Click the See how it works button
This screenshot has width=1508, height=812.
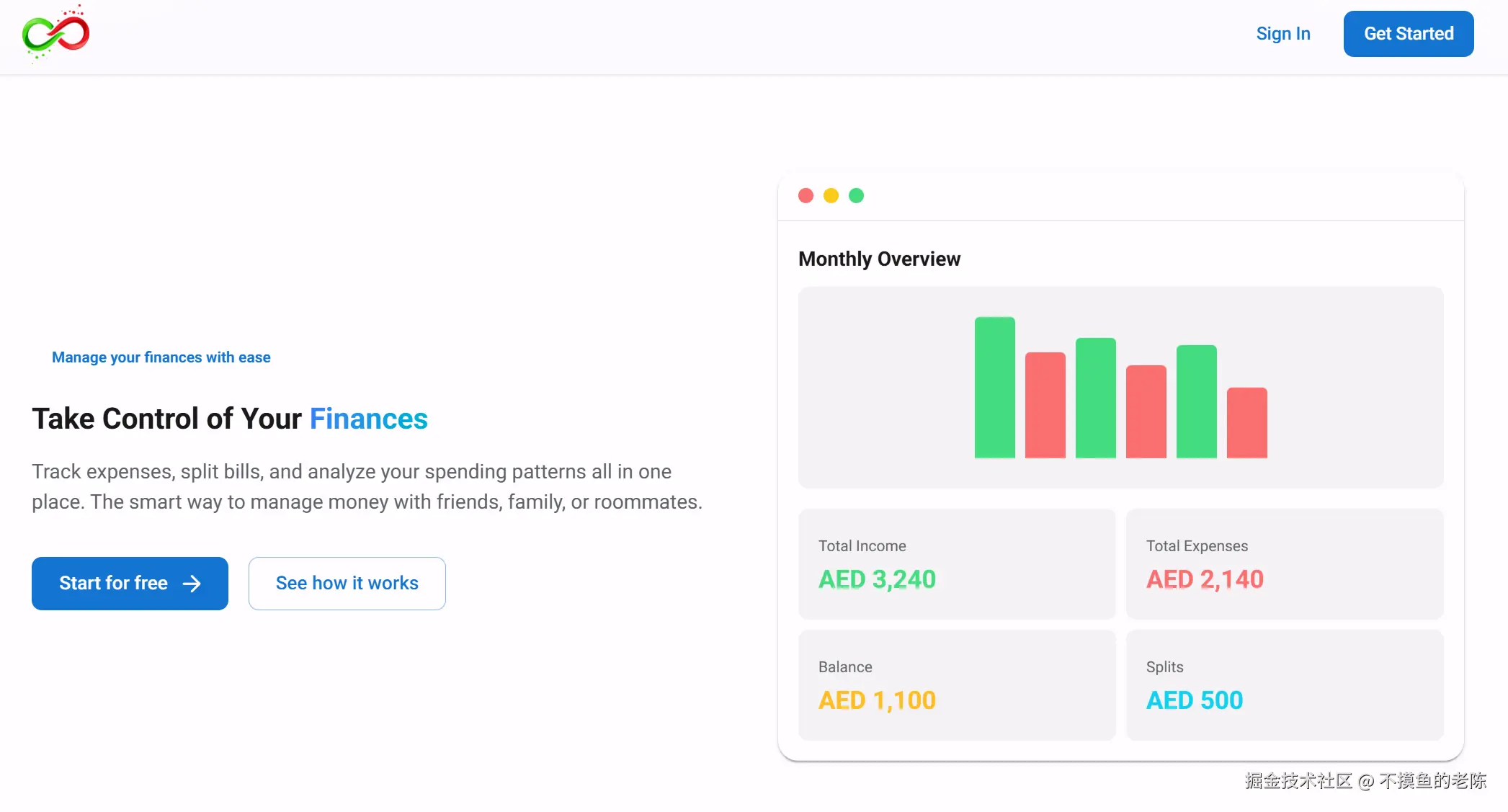pos(347,584)
